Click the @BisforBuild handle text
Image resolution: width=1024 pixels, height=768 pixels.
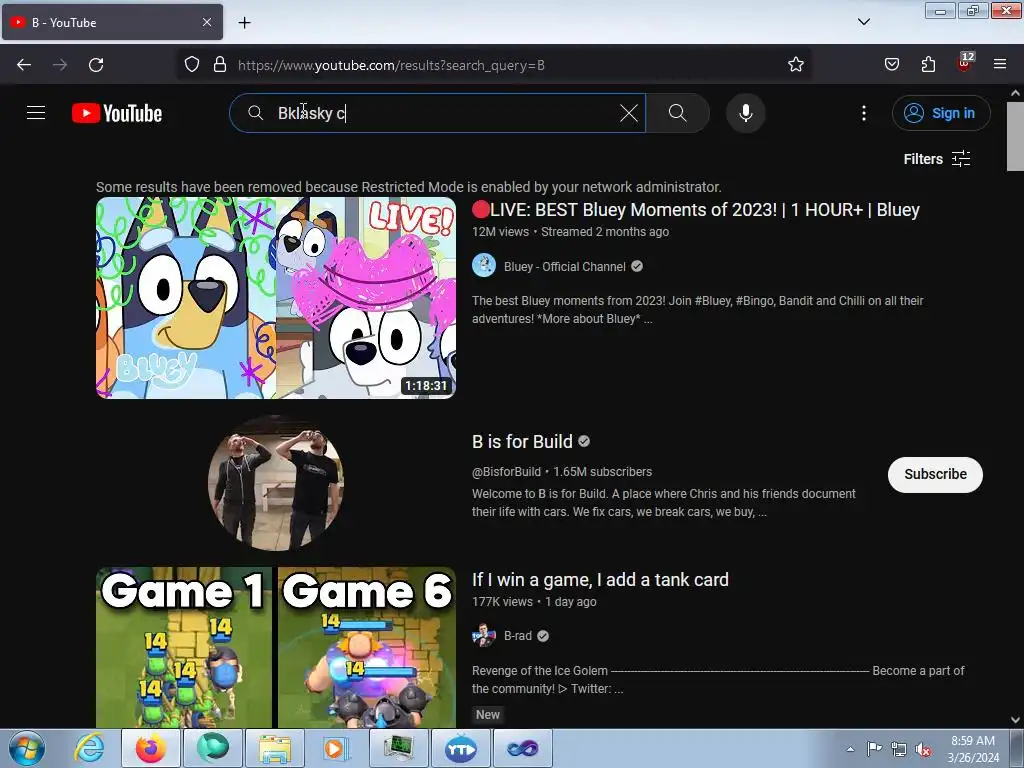[506, 472]
